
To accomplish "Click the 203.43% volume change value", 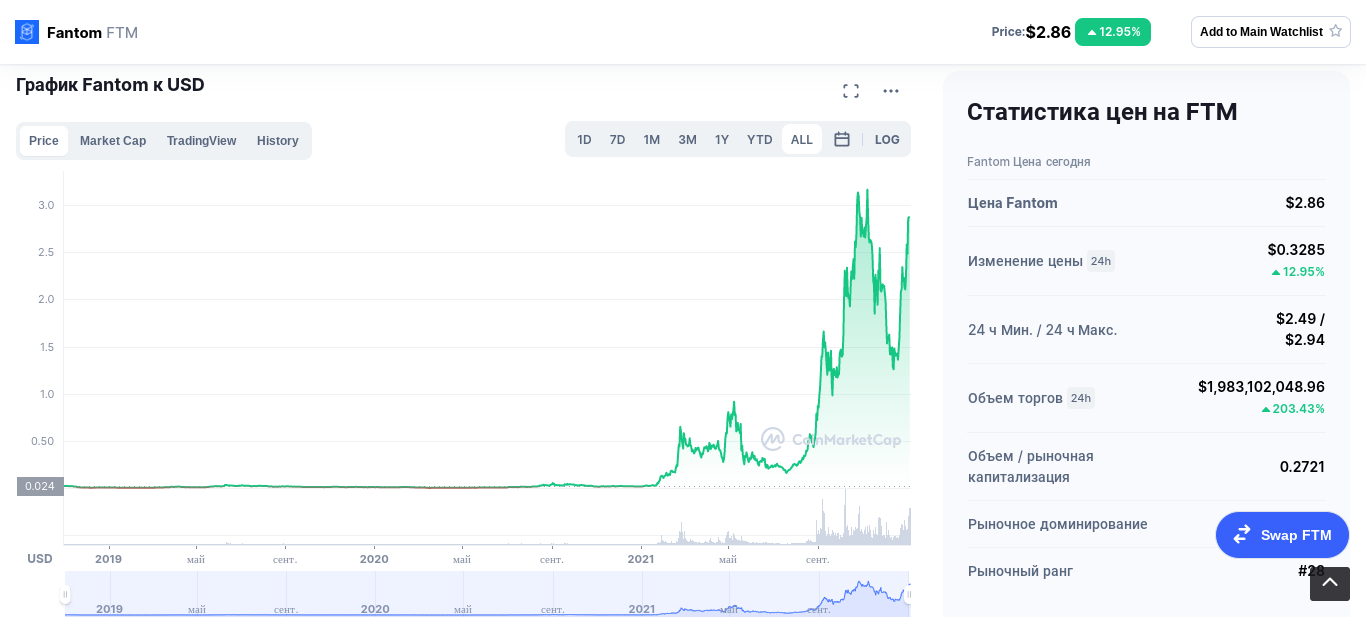I will coord(1292,409).
